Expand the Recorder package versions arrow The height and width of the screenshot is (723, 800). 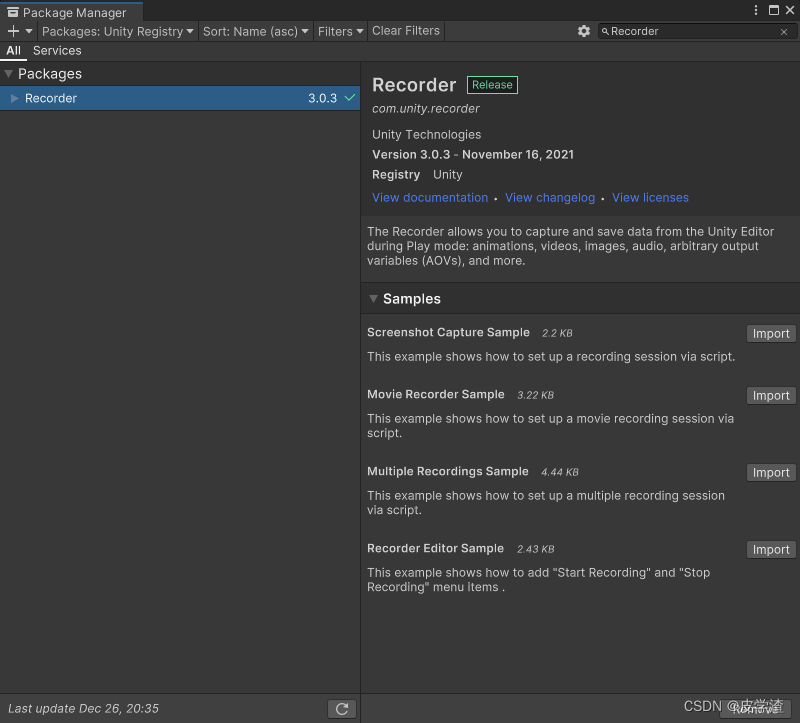(14, 98)
